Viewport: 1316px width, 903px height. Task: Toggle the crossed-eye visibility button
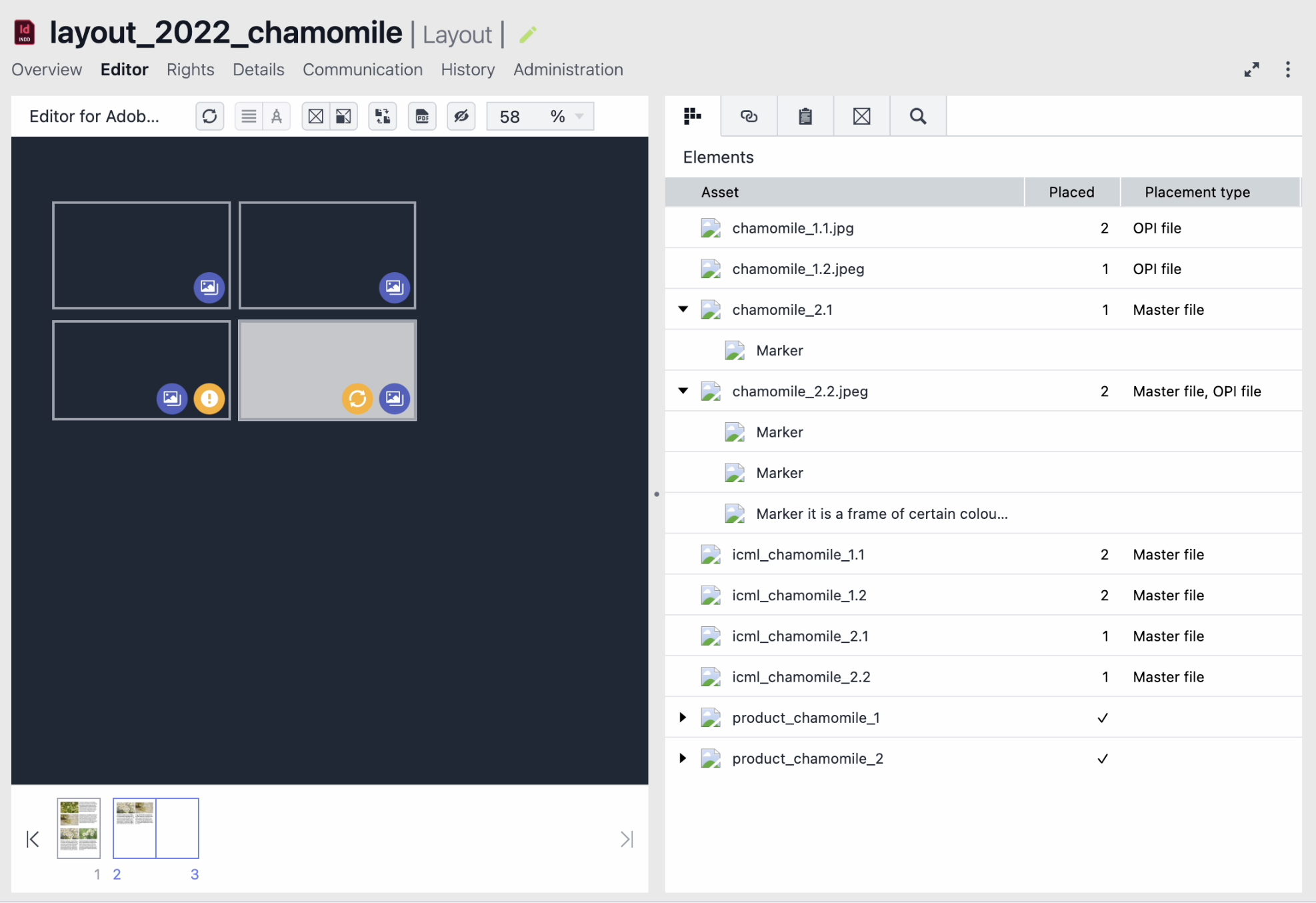(461, 117)
